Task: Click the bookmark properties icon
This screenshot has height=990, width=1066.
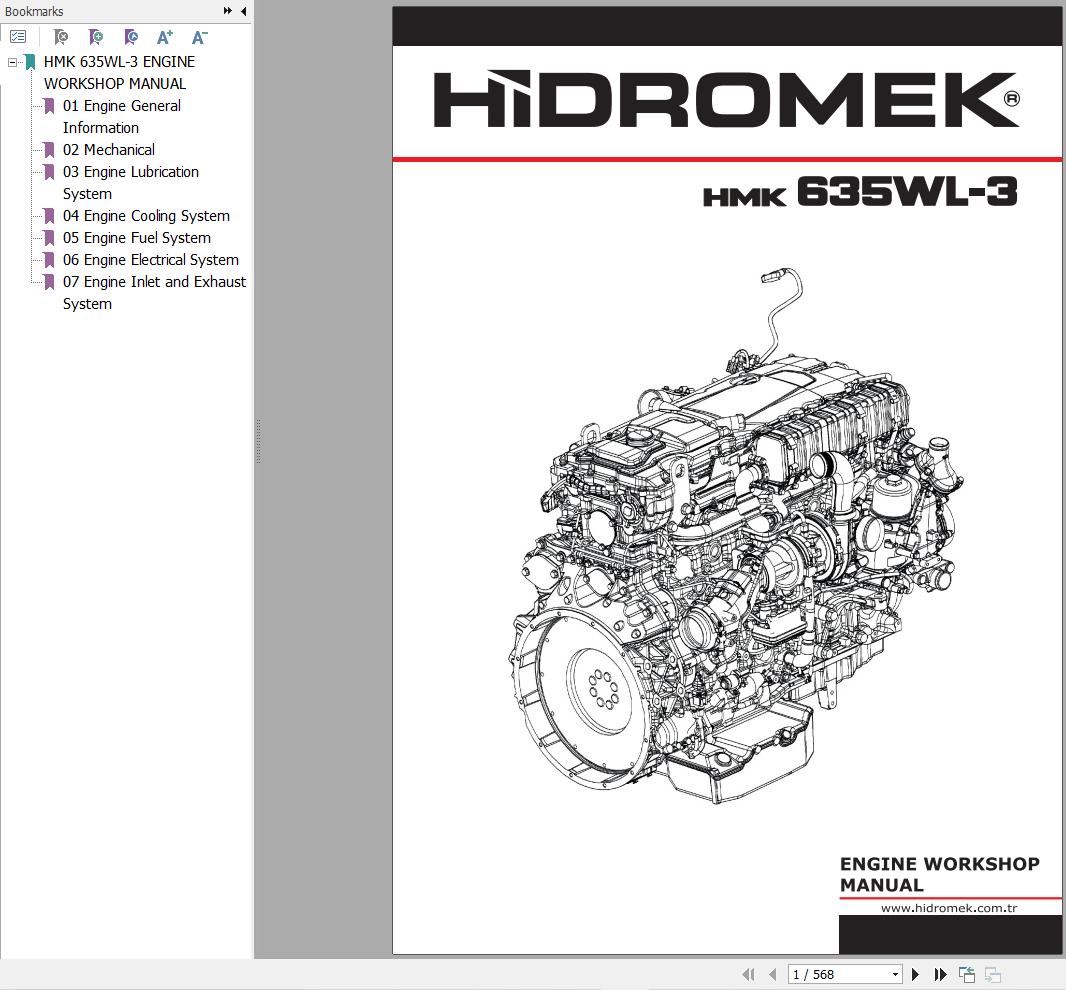Action: pos(130,37)
